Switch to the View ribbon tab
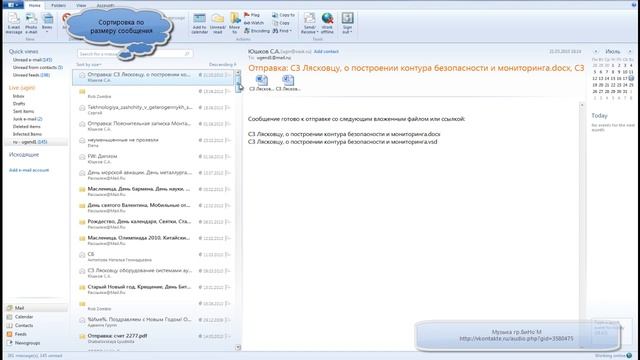640x360 pixels. pos(81,5)
